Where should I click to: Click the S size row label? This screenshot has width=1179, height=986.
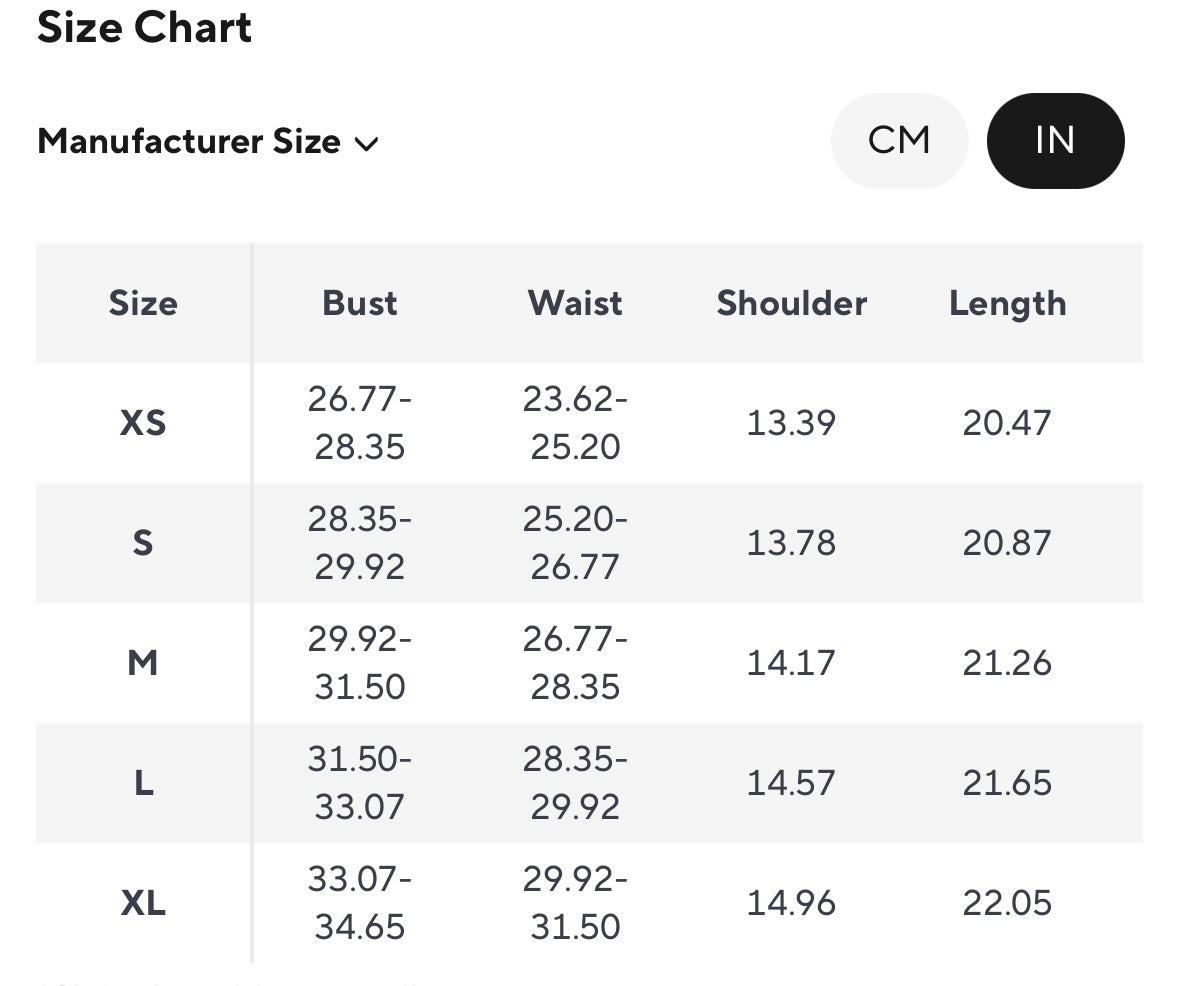pos(143,543)
